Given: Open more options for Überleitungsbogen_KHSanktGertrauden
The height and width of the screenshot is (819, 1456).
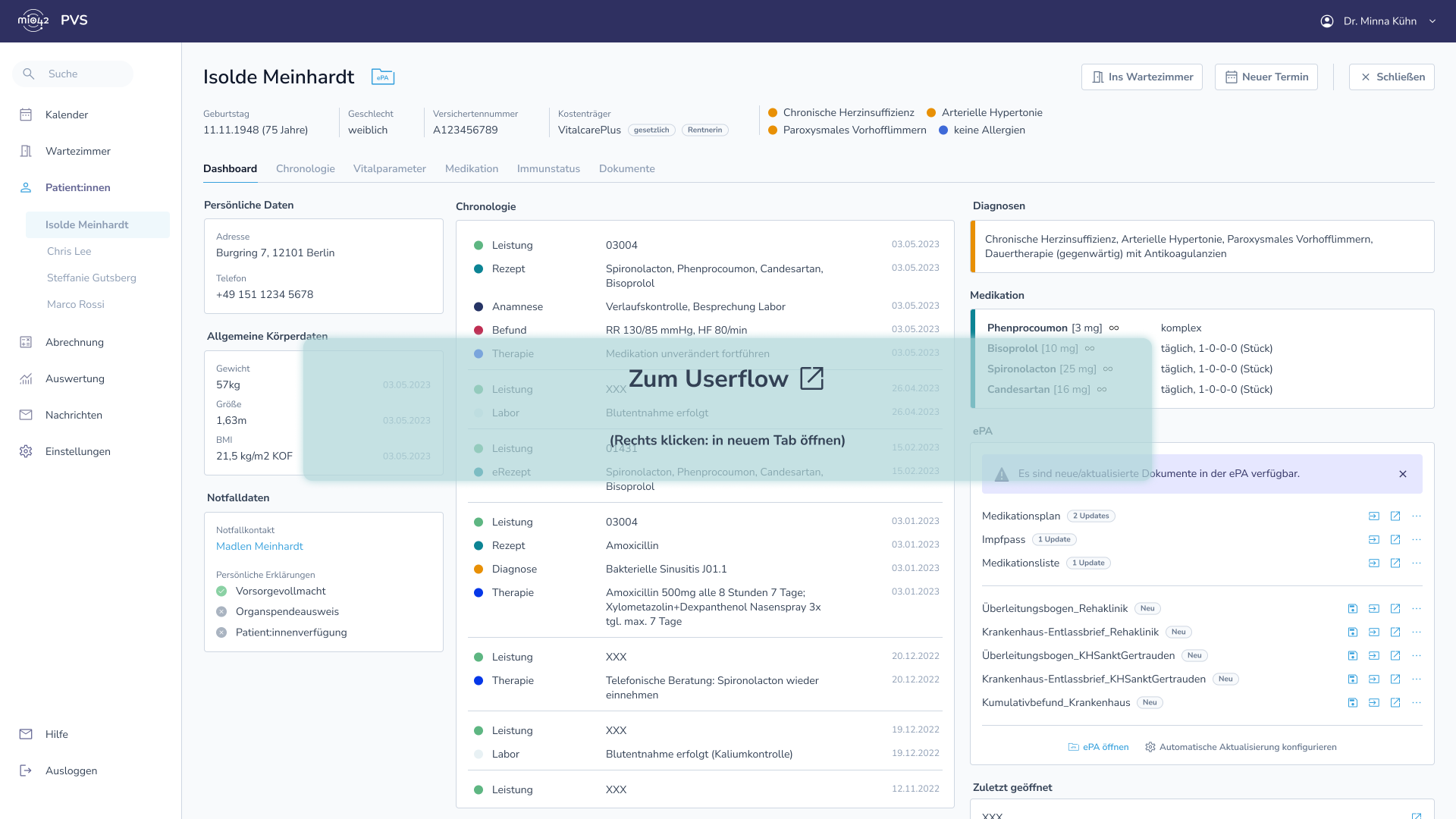Looking at the screenshot, I should (x=1416, y=656).
